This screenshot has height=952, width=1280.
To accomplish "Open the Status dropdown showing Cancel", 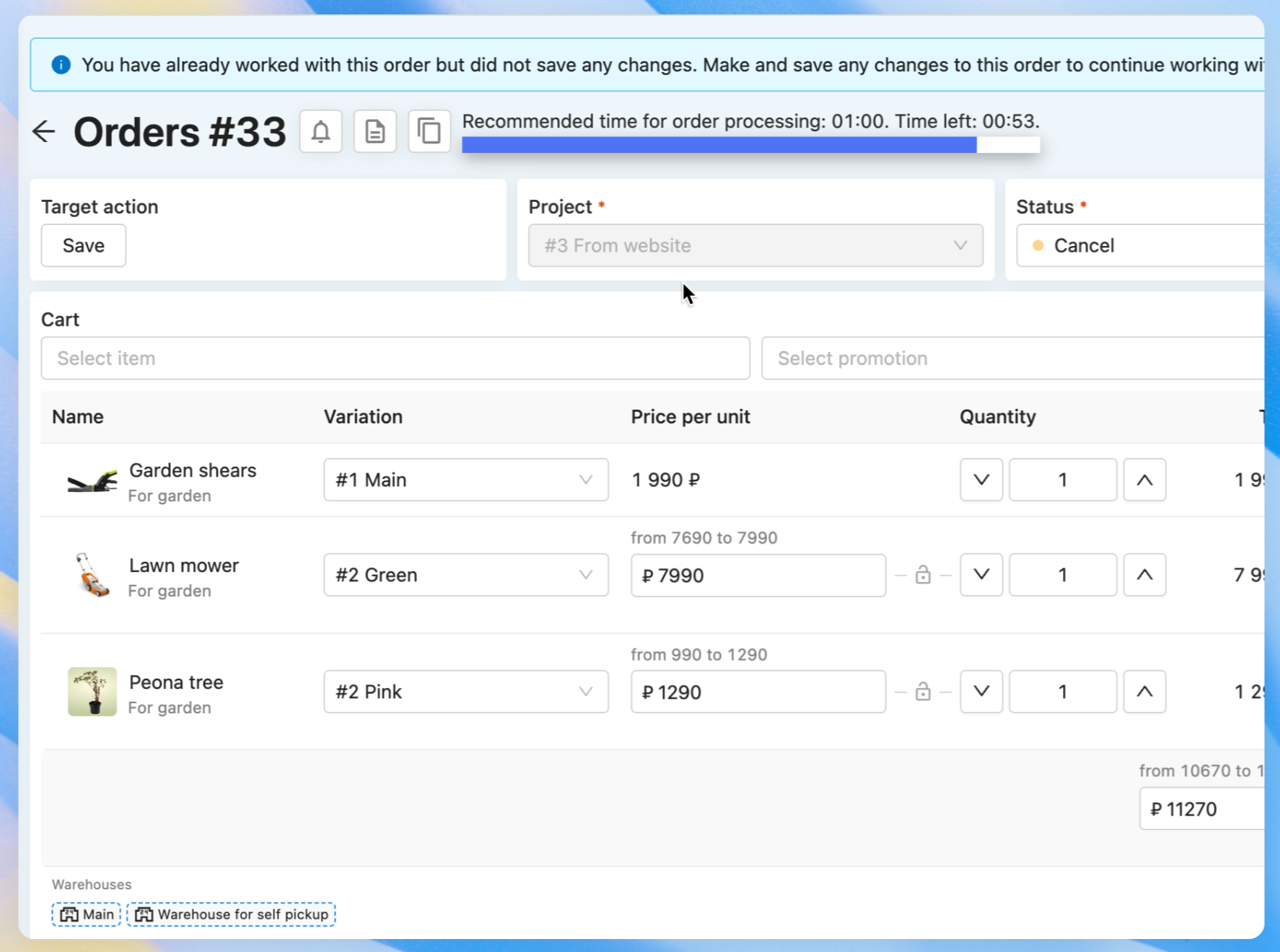I will 1141,245.
